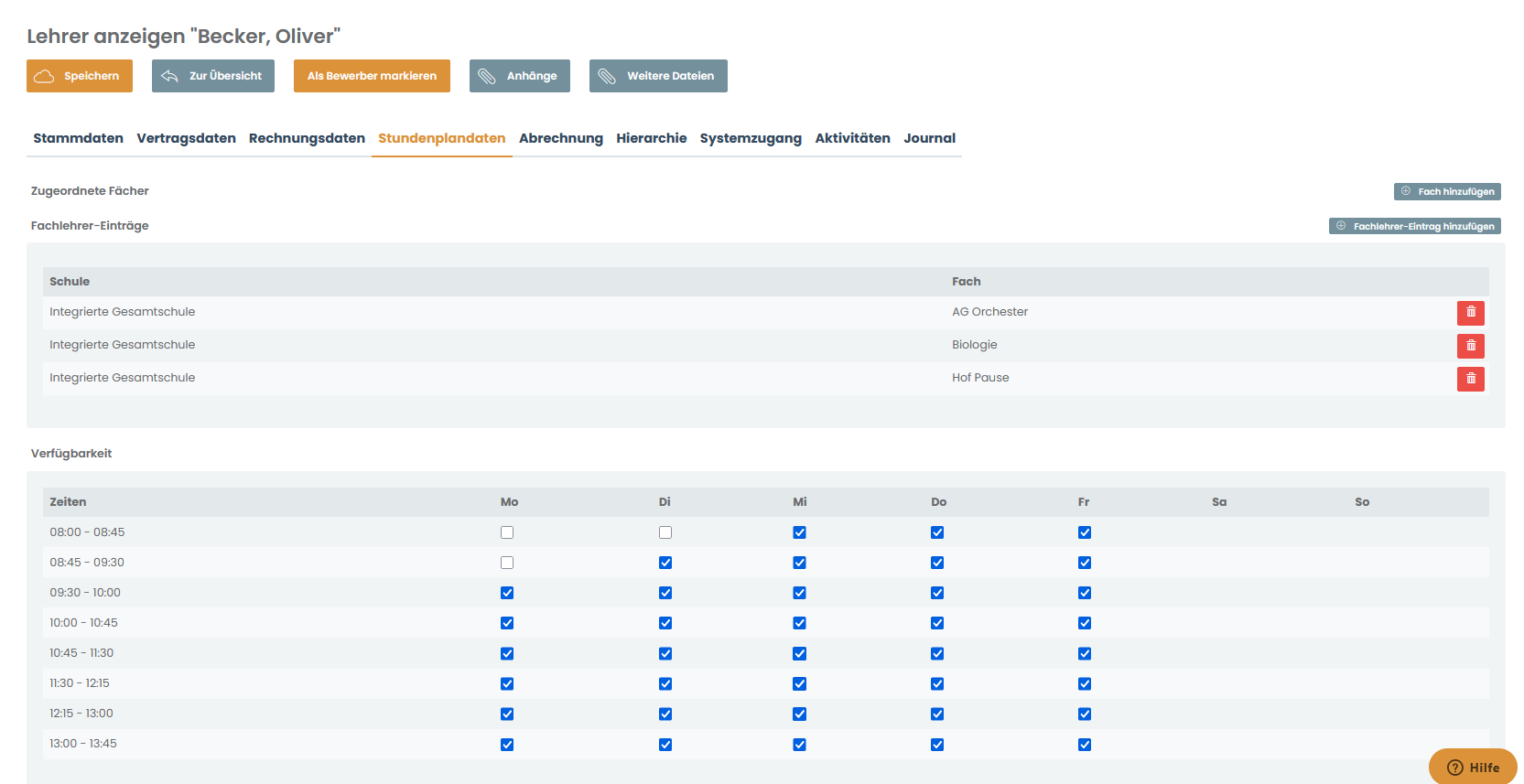Open the Aktivitäten tab
Image resolution: width=1524 pixels, height=784 pixels.
tap(853, 138)
